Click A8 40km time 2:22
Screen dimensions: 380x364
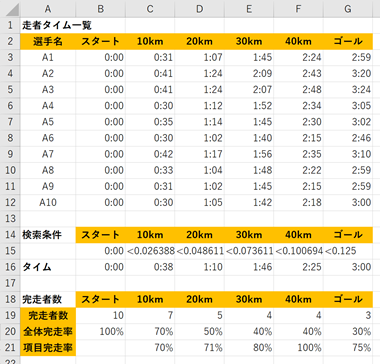point(298,170)
